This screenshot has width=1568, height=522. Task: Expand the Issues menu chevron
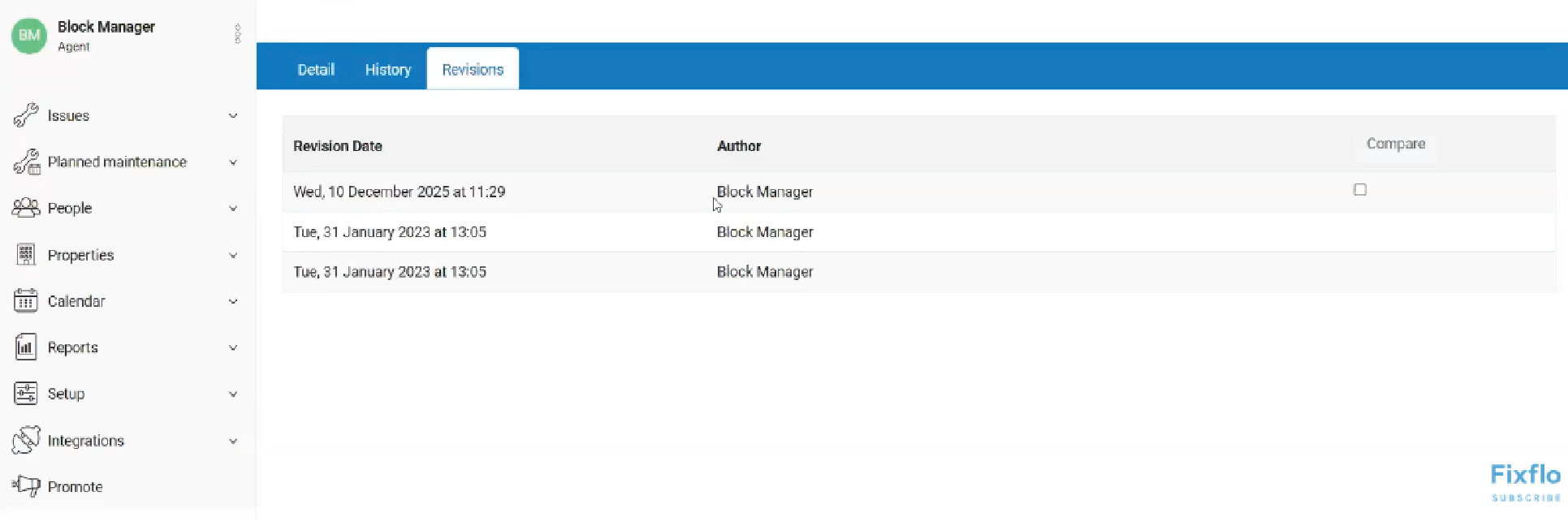point(233,116)
